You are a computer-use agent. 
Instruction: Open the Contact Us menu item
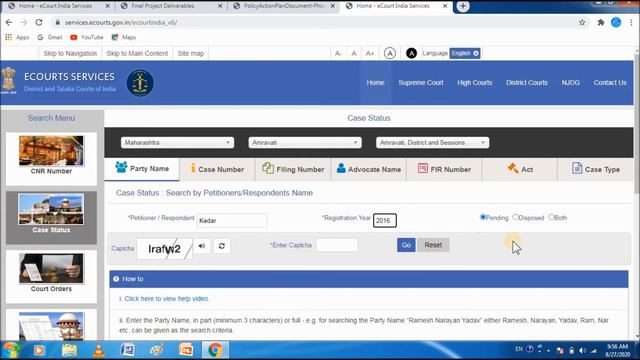coord(610,82)
